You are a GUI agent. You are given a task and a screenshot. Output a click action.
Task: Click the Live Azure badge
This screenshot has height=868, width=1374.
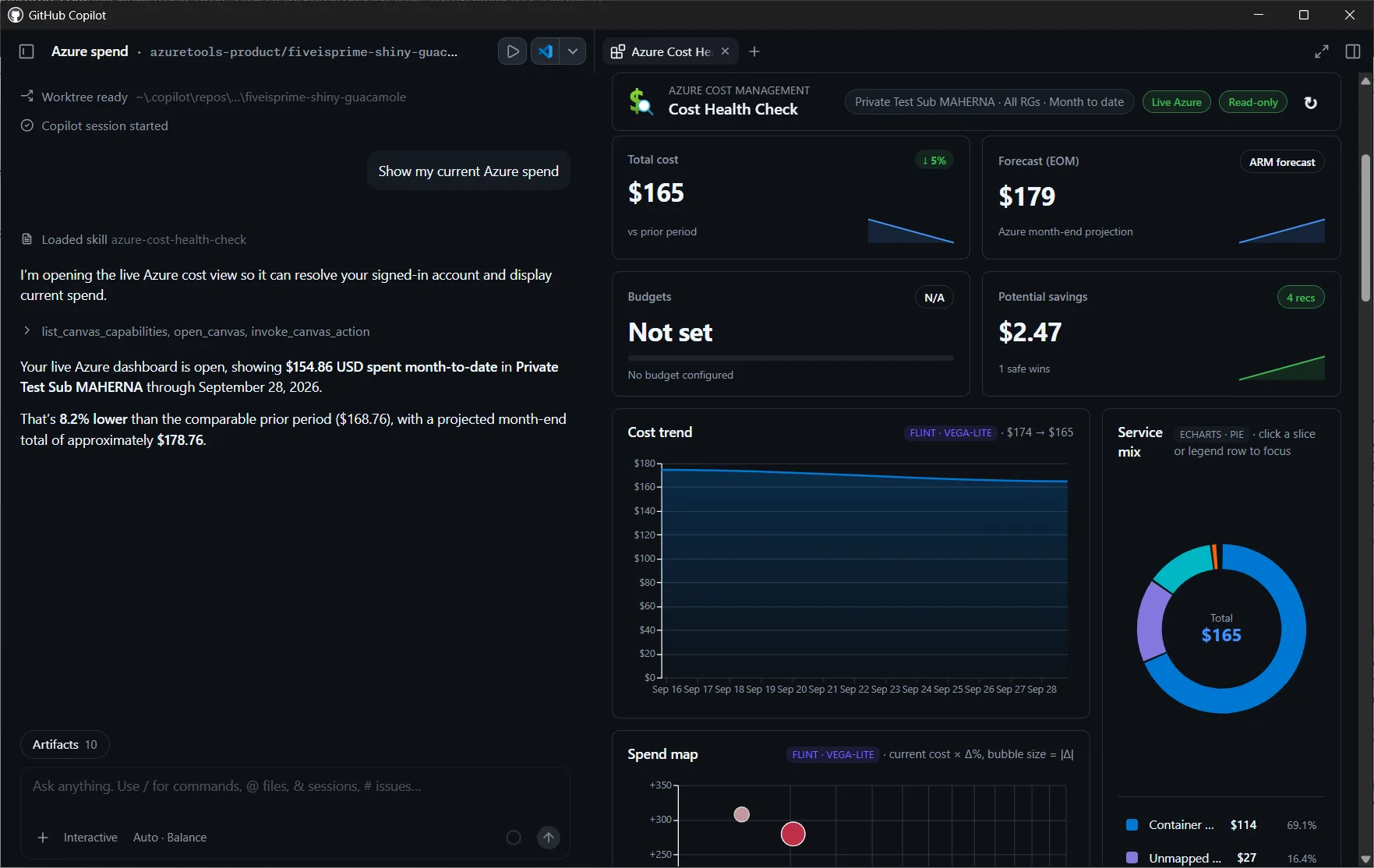pos(1176,102)
